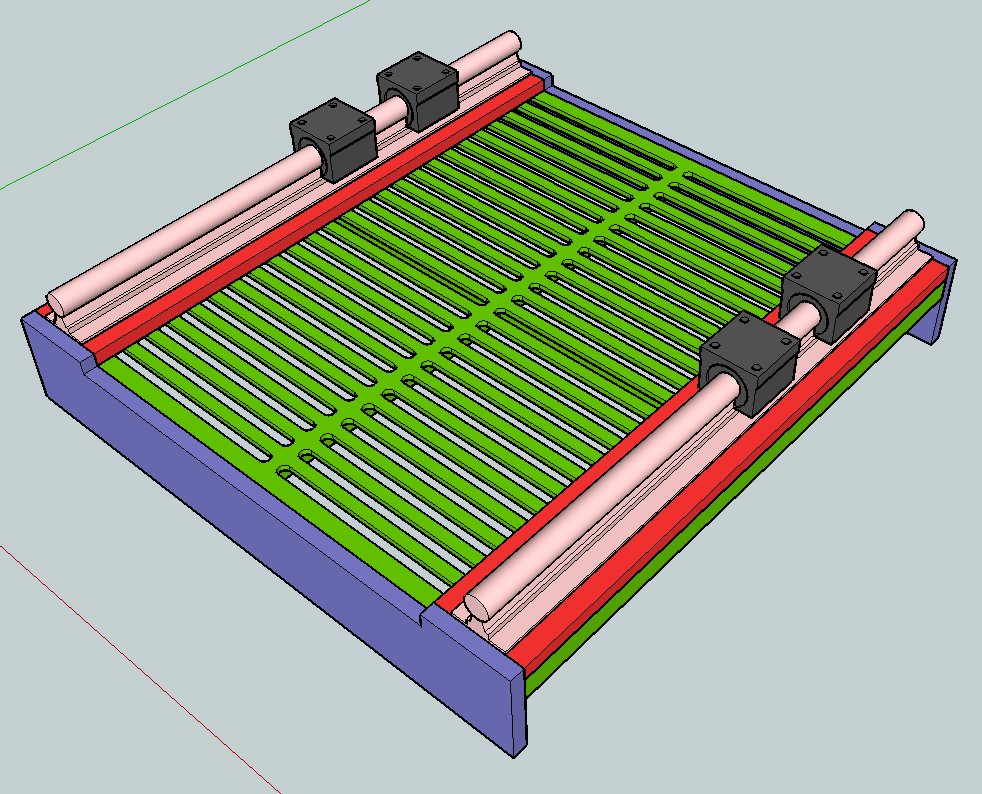Viewport: 982px width, 794px height.
Task: Click the rear bearing block on right rail
Action: pyautogui.click(x=826, y=290)
